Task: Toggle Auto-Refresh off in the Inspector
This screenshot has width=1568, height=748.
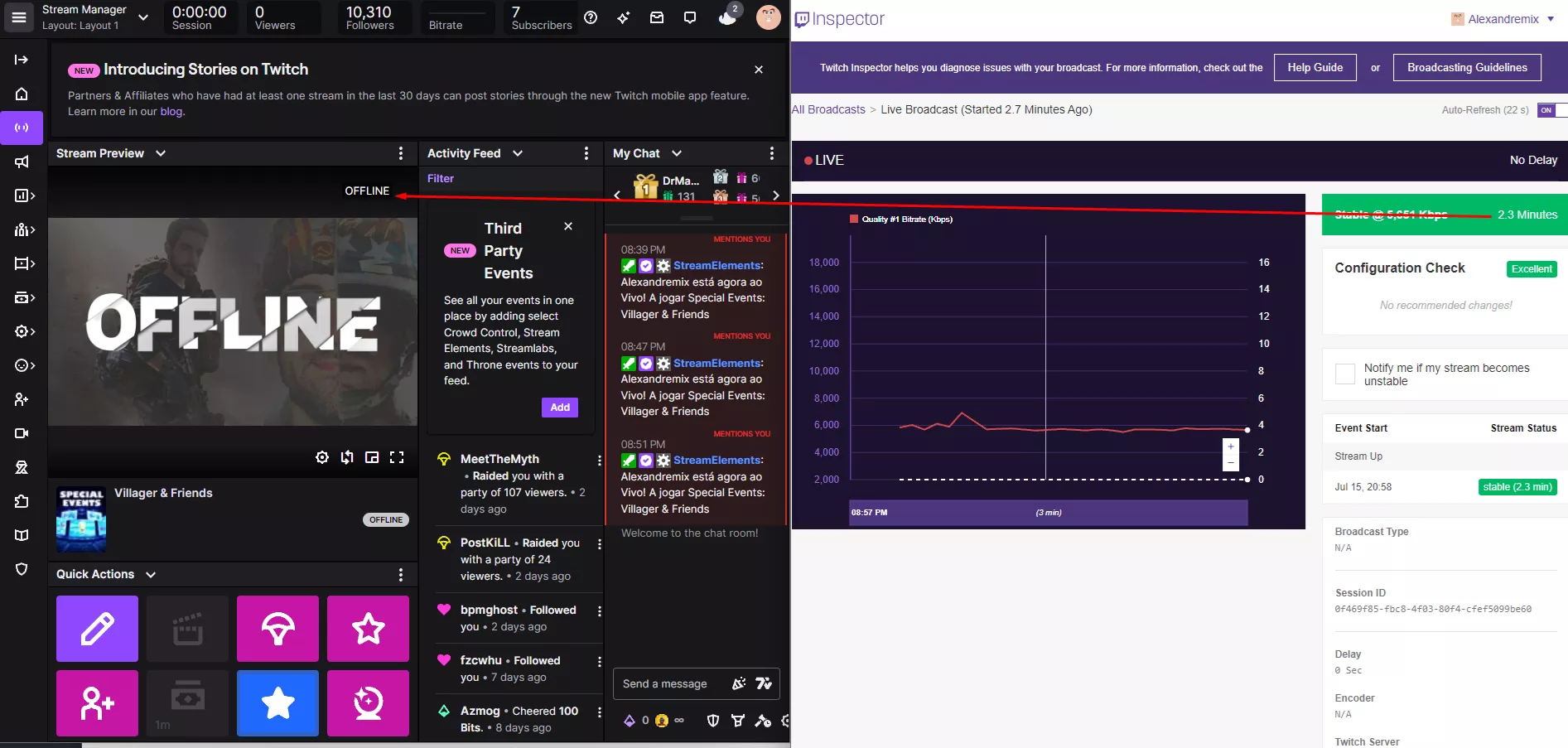Action: 1547,109
